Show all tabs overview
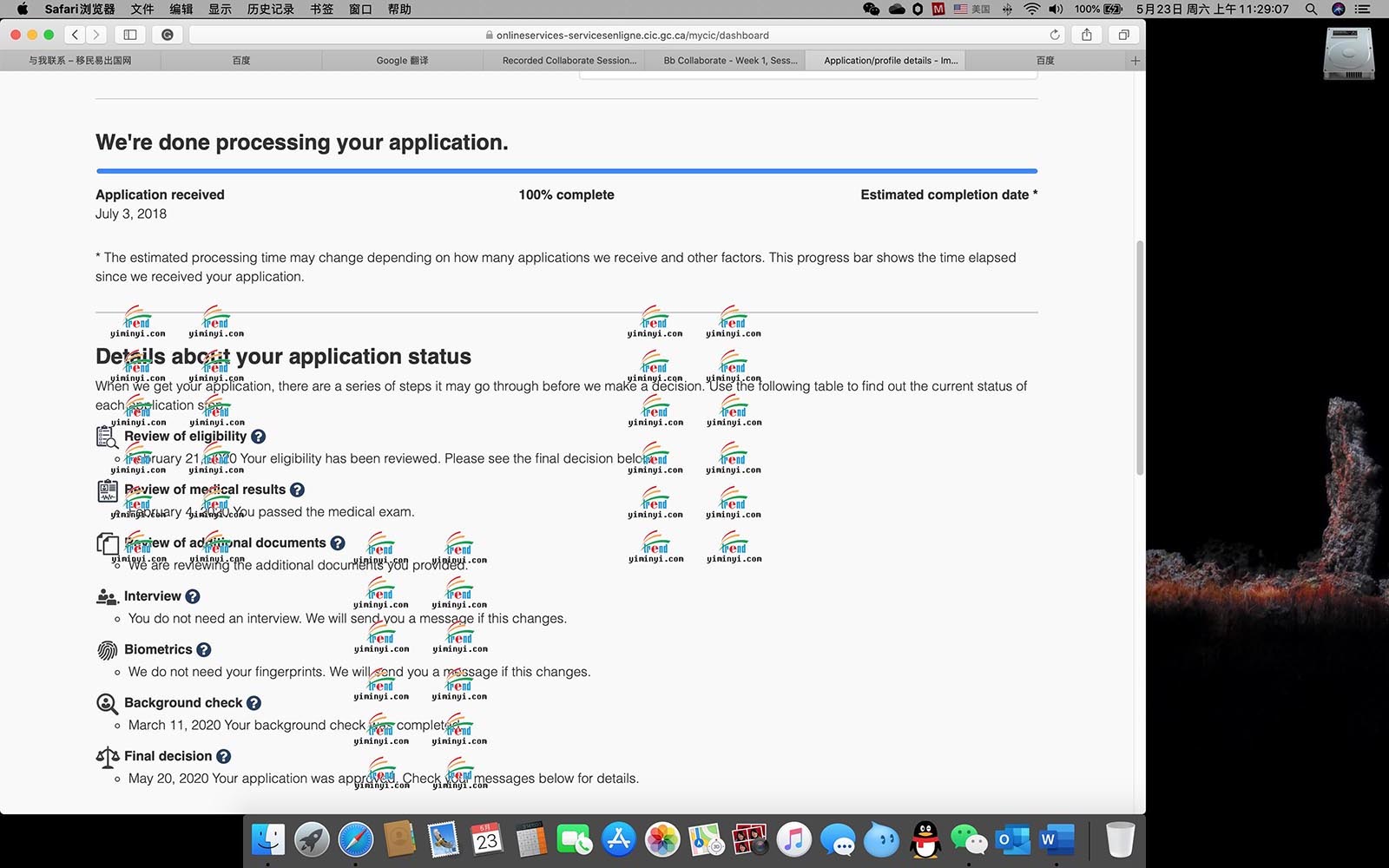 point(1123,35)
